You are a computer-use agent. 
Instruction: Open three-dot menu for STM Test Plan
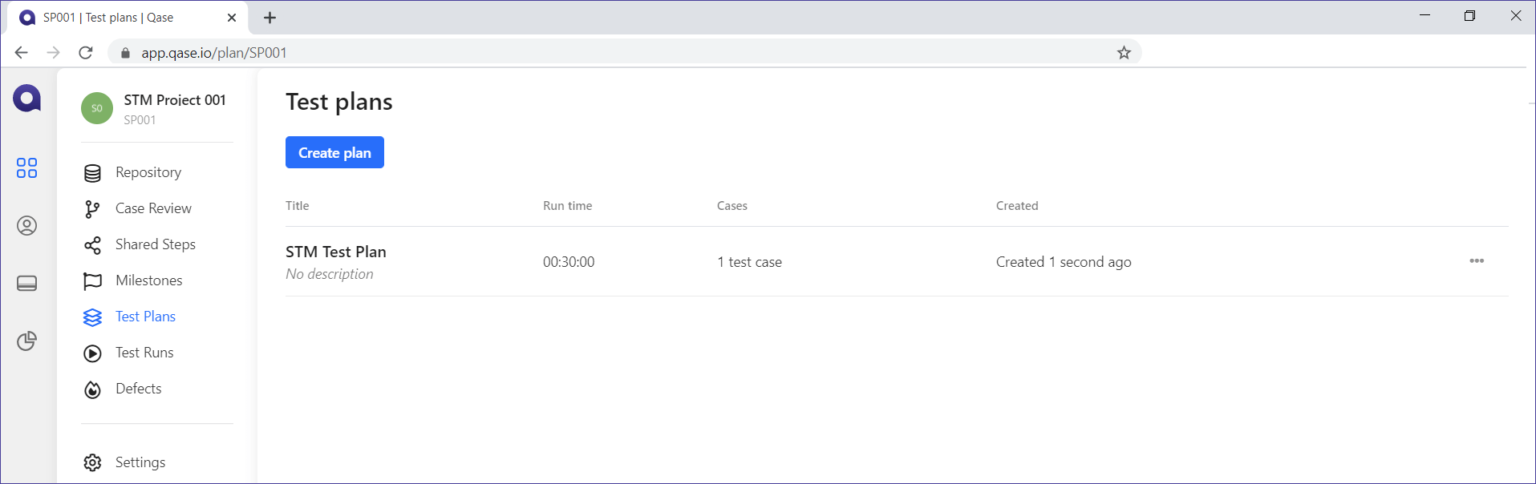point(1476,261)
